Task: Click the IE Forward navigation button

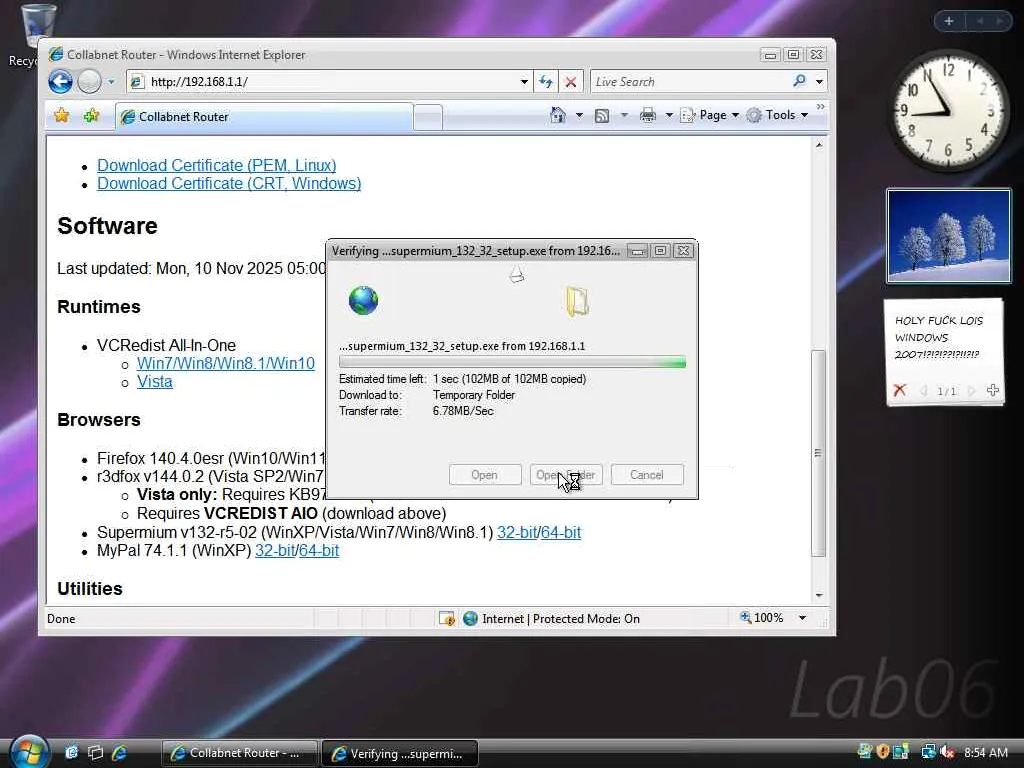Action: pyautogui.click(x=89, y=82)
